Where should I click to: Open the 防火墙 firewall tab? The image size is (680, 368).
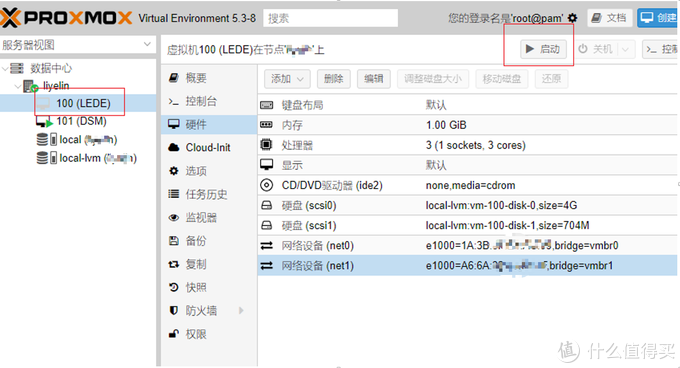click(209, 311)
